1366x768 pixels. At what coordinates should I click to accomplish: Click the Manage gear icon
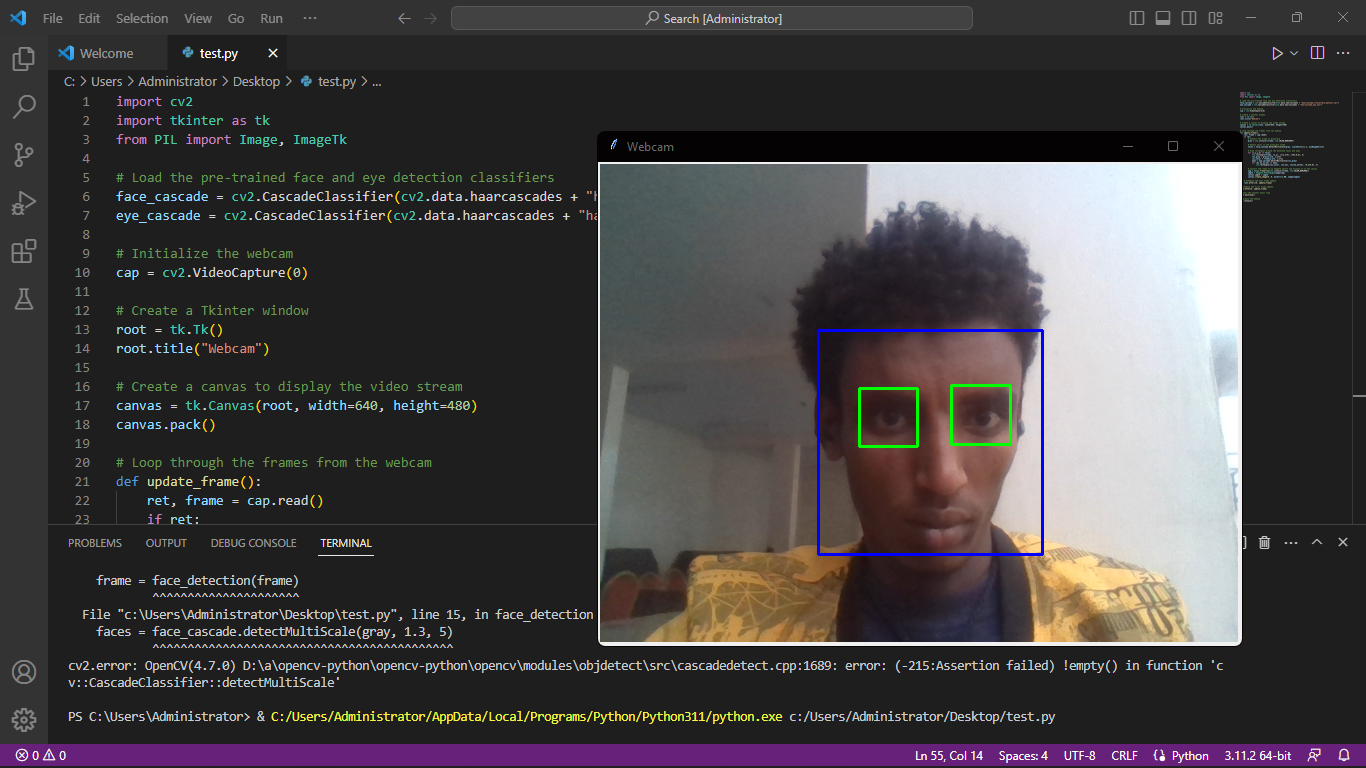pyautogui.click(x=24, y=719)
